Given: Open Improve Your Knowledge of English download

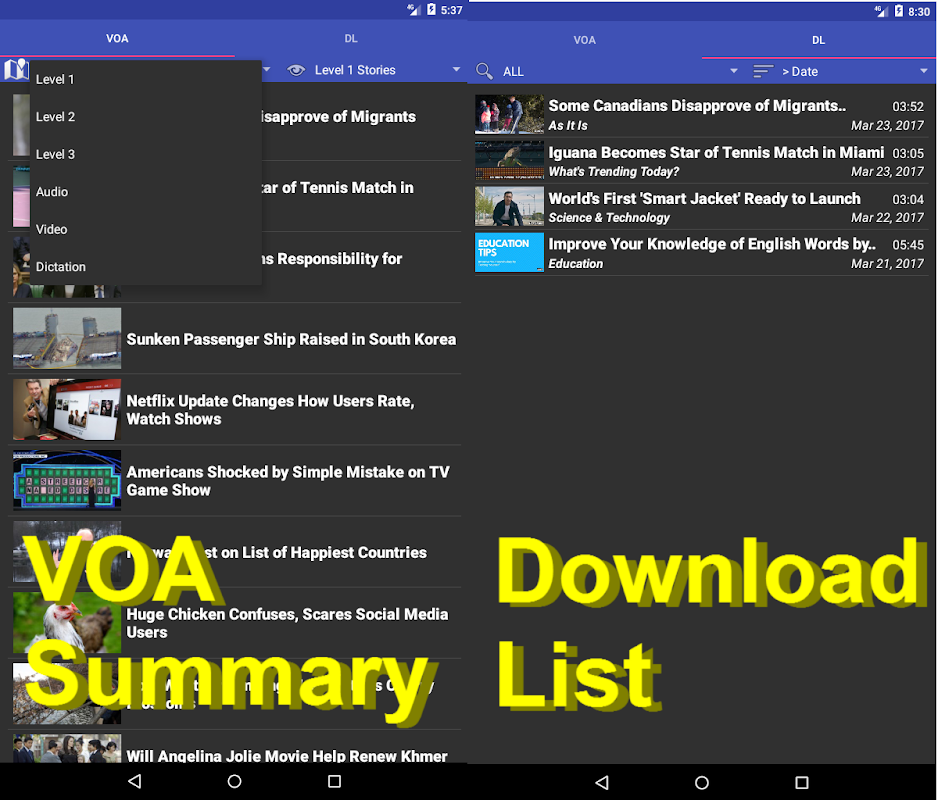Looking at the screenshot, I should (x=702, y=253).
